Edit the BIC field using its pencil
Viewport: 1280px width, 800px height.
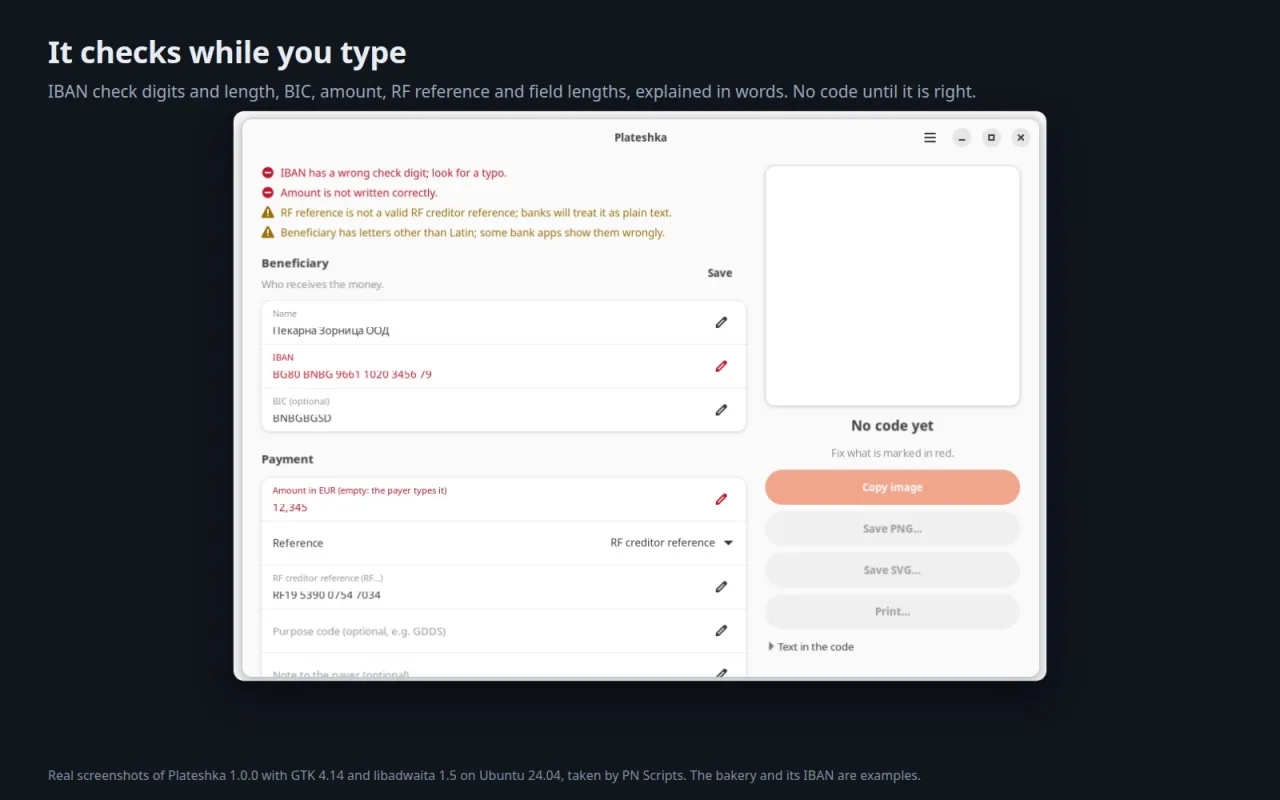click(x=721, y=410)
